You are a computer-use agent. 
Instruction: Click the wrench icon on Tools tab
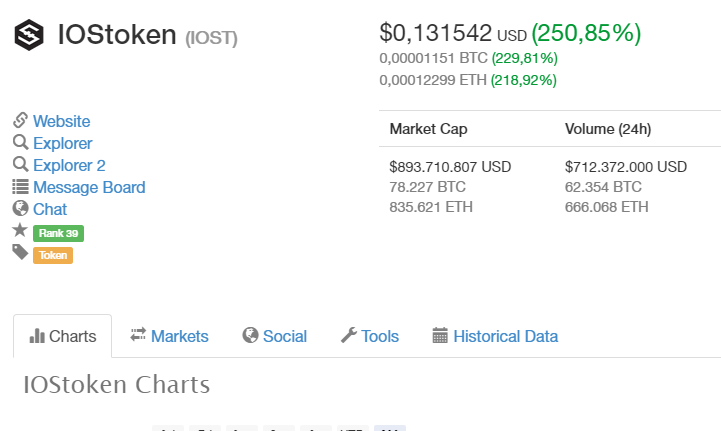(x=349, y=336)
